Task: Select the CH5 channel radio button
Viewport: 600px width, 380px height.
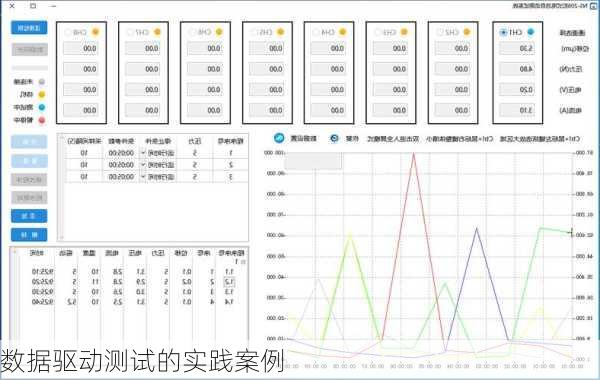Action: tap(254, 32)
